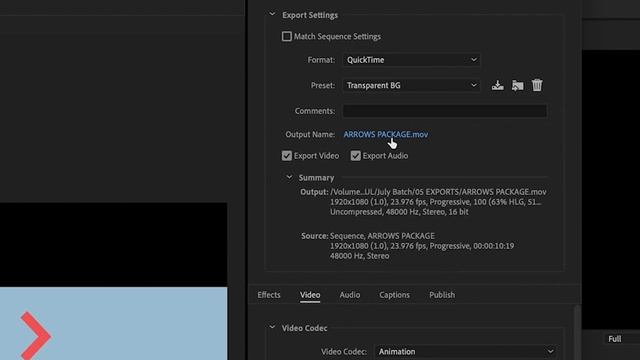Screen dimensions: 640x360
Task: Switch to the Audio tab
Action: coord(350,295)
